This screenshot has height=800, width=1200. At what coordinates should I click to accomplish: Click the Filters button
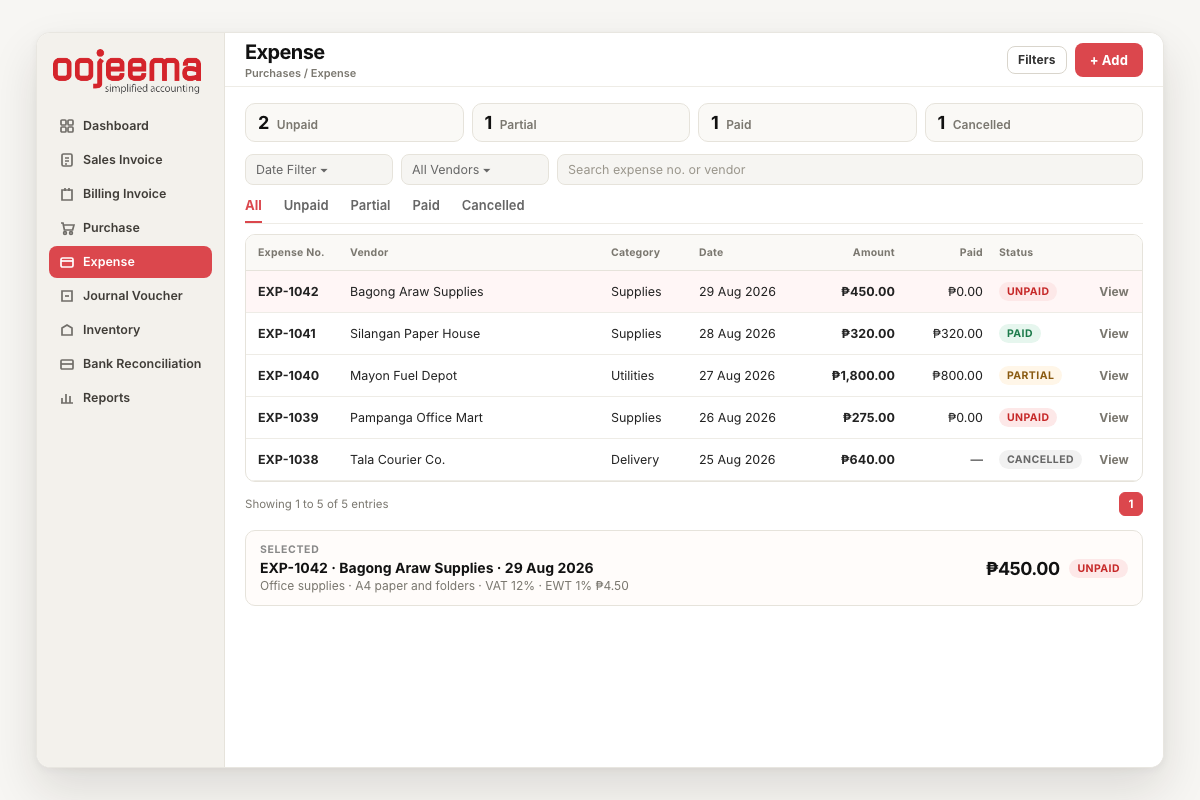[1037, 60]
